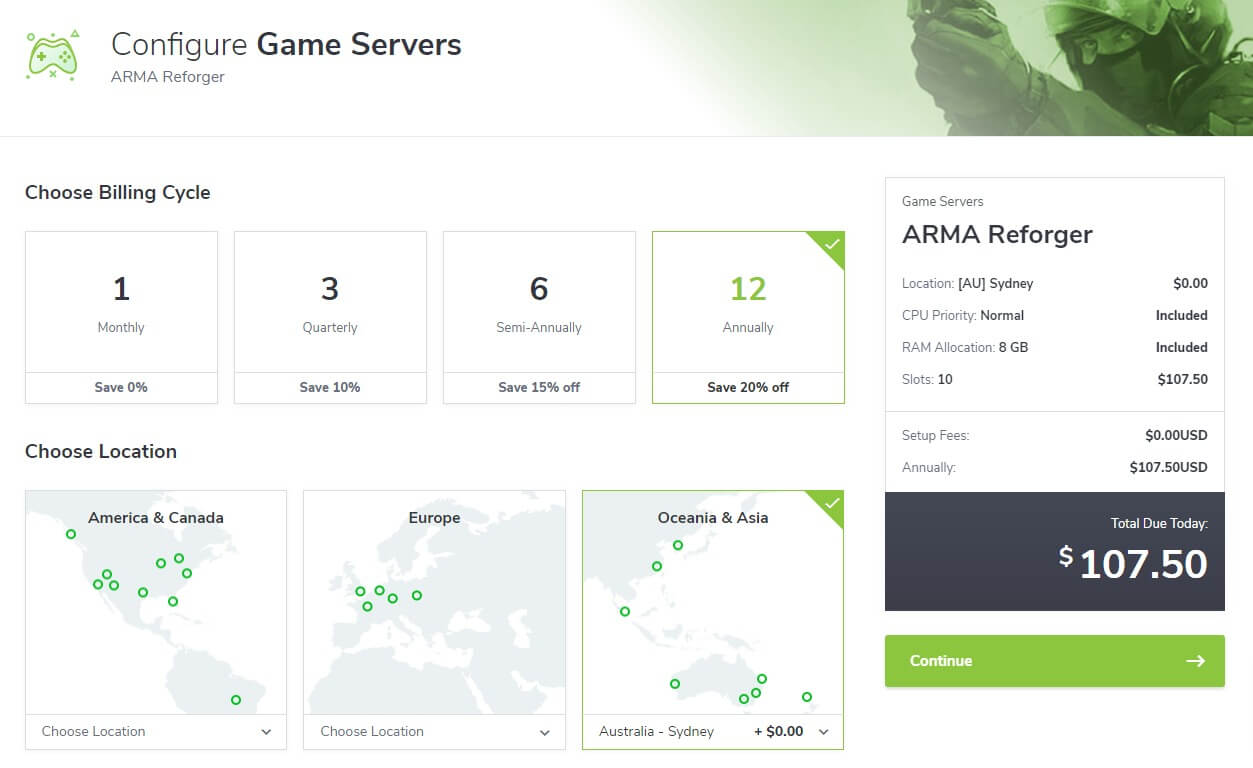Click the Save 10% label

tap(330, 387)
